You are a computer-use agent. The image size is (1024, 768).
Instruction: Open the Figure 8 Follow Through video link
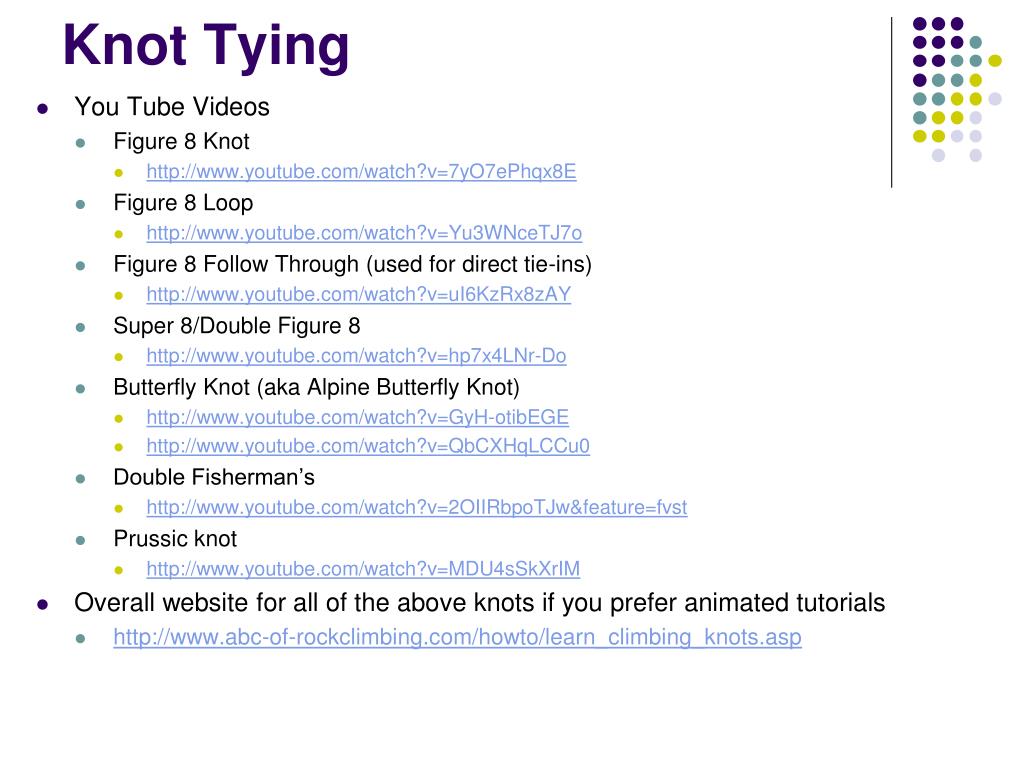tap(359, 295)
